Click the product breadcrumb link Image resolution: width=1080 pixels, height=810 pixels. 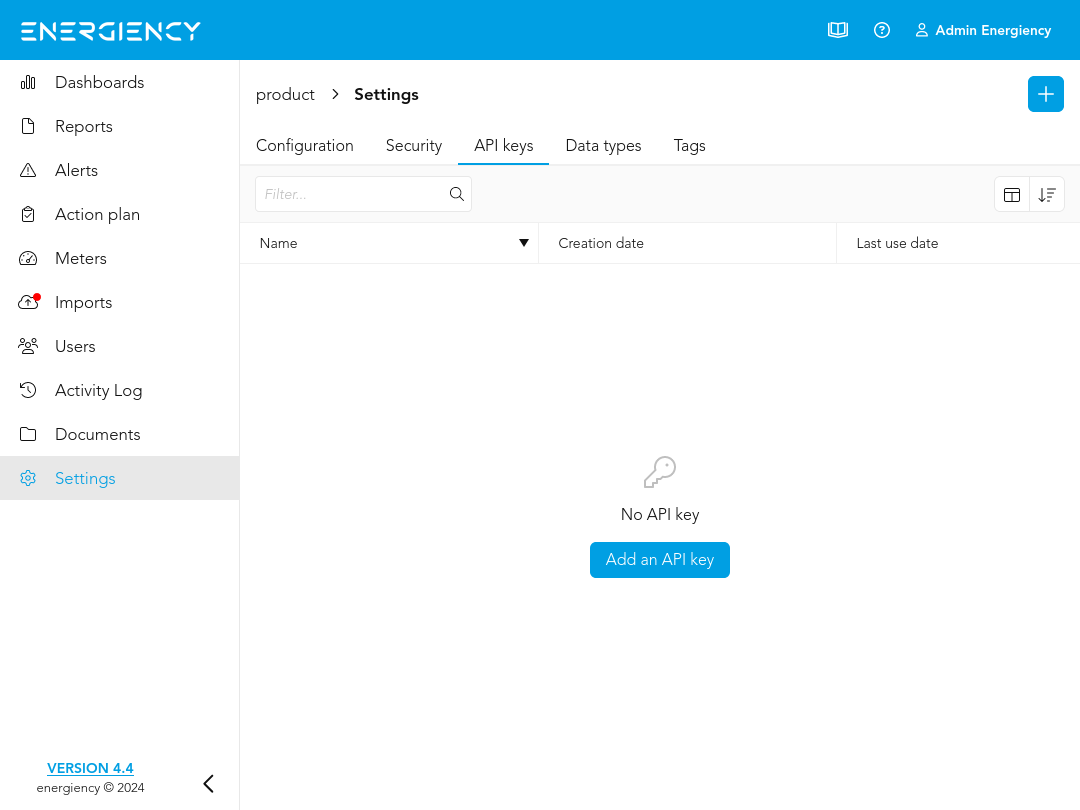coord(285,94)
